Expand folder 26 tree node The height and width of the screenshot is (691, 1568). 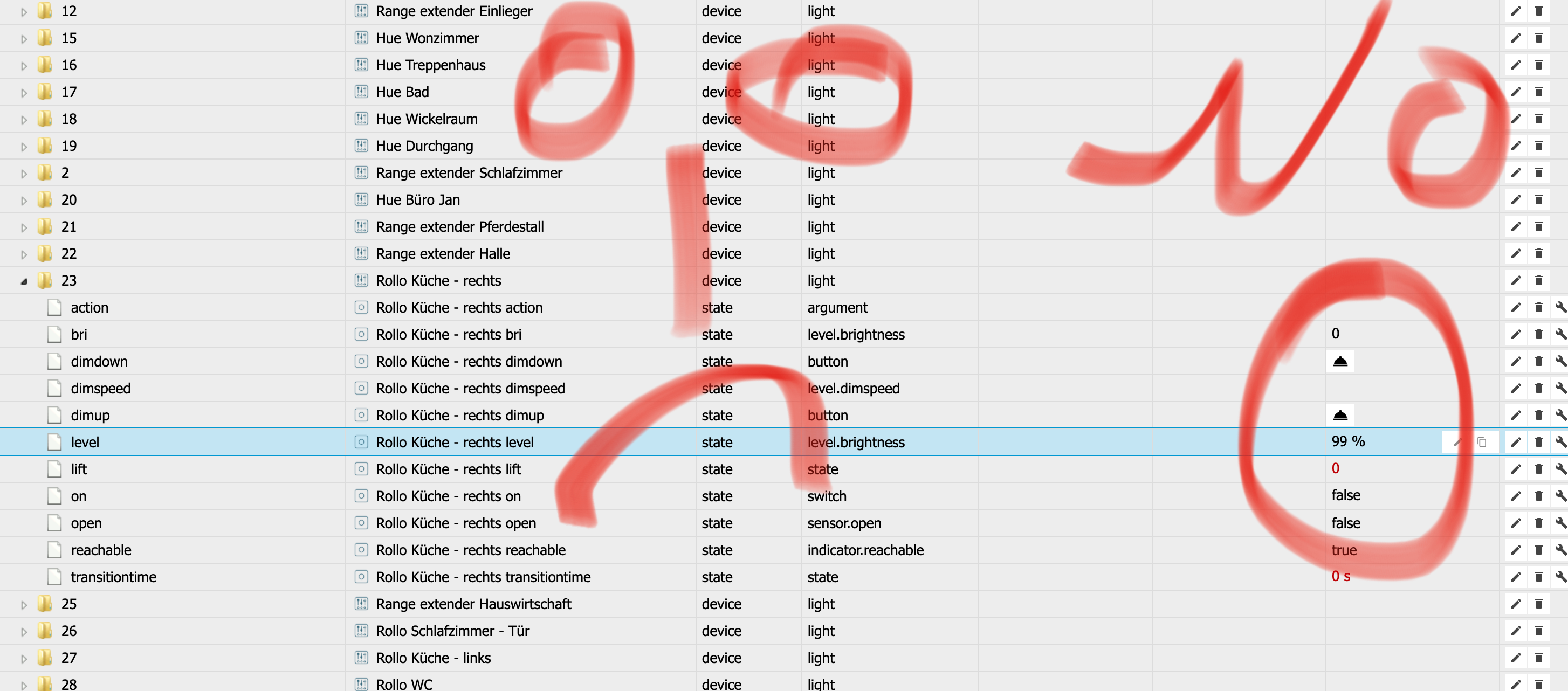[x=24, y=631]
